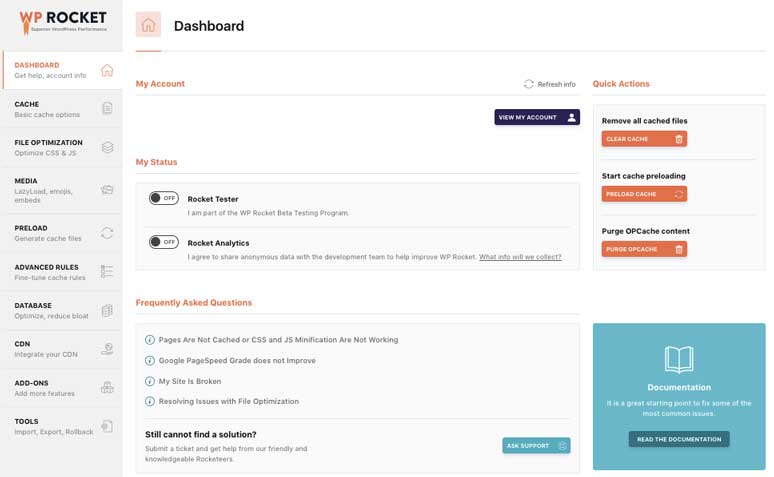The image size is (774, 477).
Task: Select the Media menu item
Action: tap(61, 190)
